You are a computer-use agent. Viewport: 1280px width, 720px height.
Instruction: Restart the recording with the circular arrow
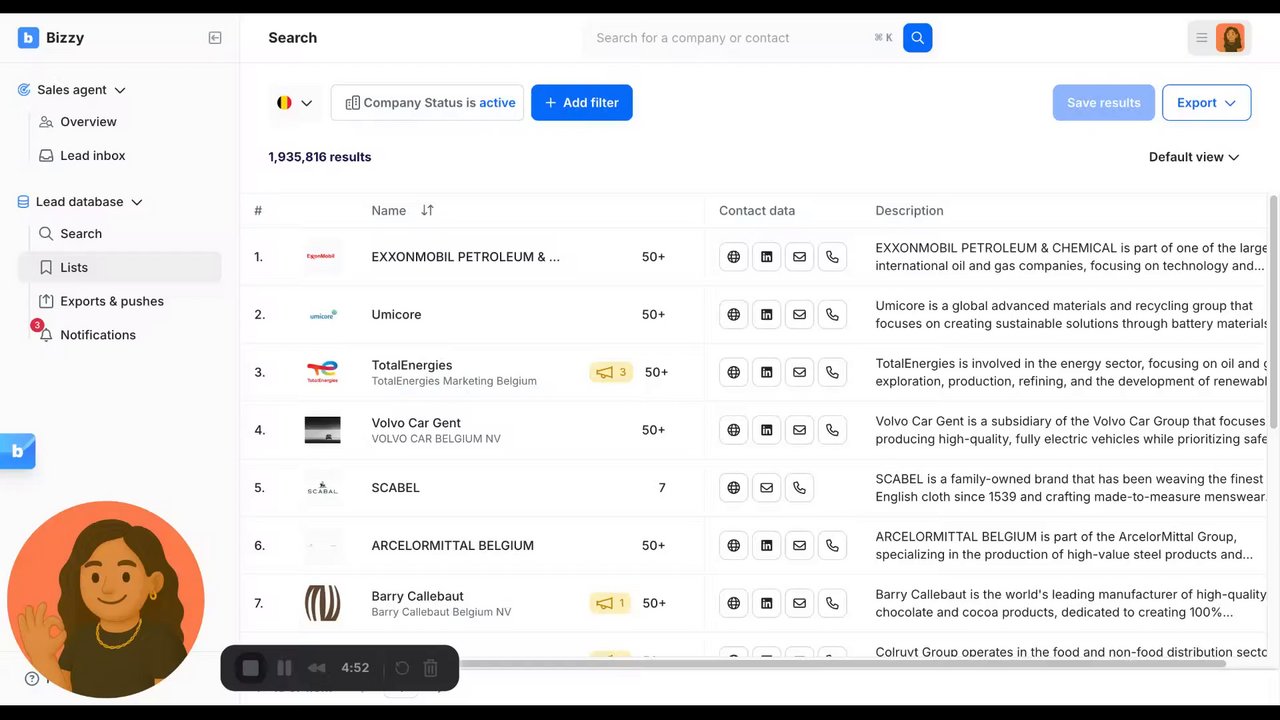coord(402,668)
